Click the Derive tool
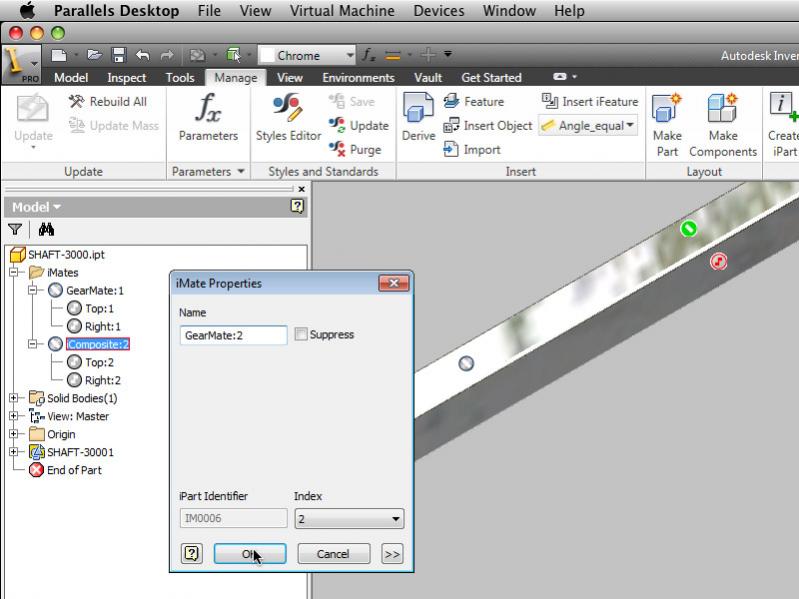799x599 pixels. click(x=419, y=118)
